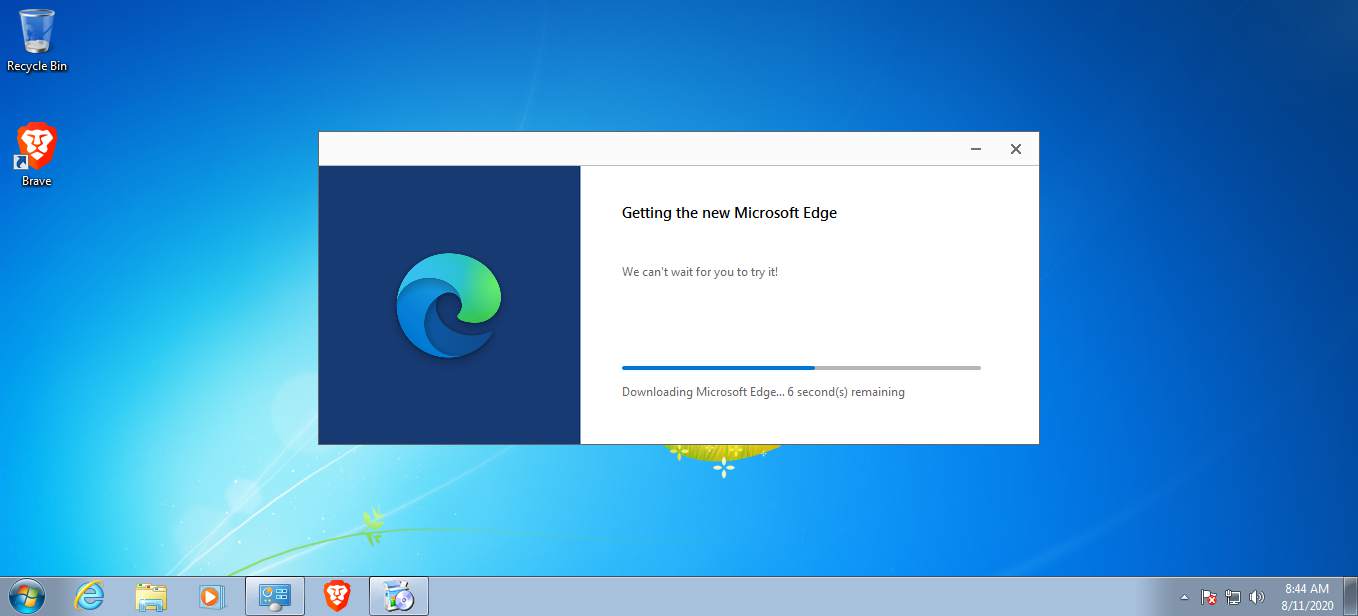Click the remaining download time text
The width and height of the screenshot is (1358, 616).
(763, 391)
